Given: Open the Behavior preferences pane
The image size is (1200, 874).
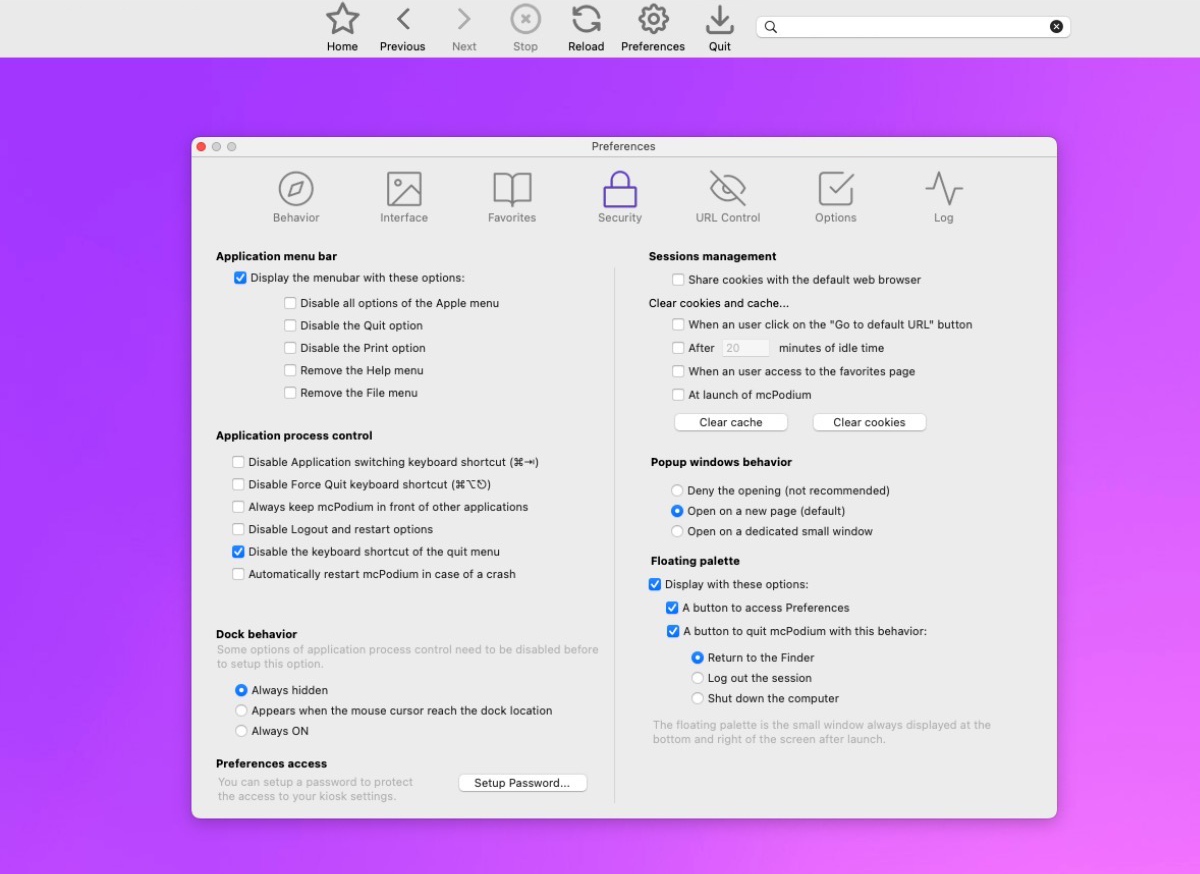Looking at the screenshot, I should (x=296, y=197).
